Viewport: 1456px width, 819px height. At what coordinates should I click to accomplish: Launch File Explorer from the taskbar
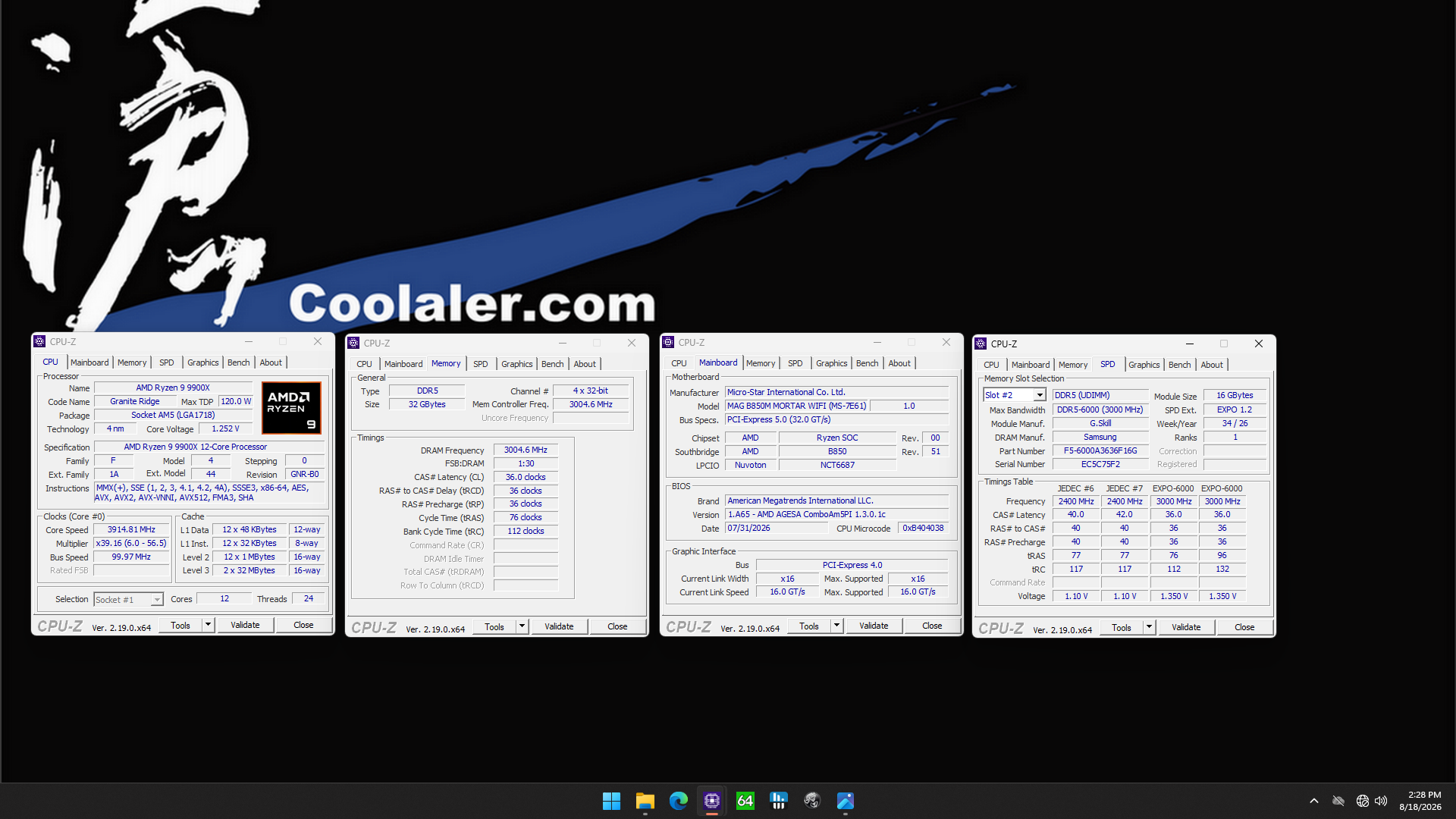645,801
